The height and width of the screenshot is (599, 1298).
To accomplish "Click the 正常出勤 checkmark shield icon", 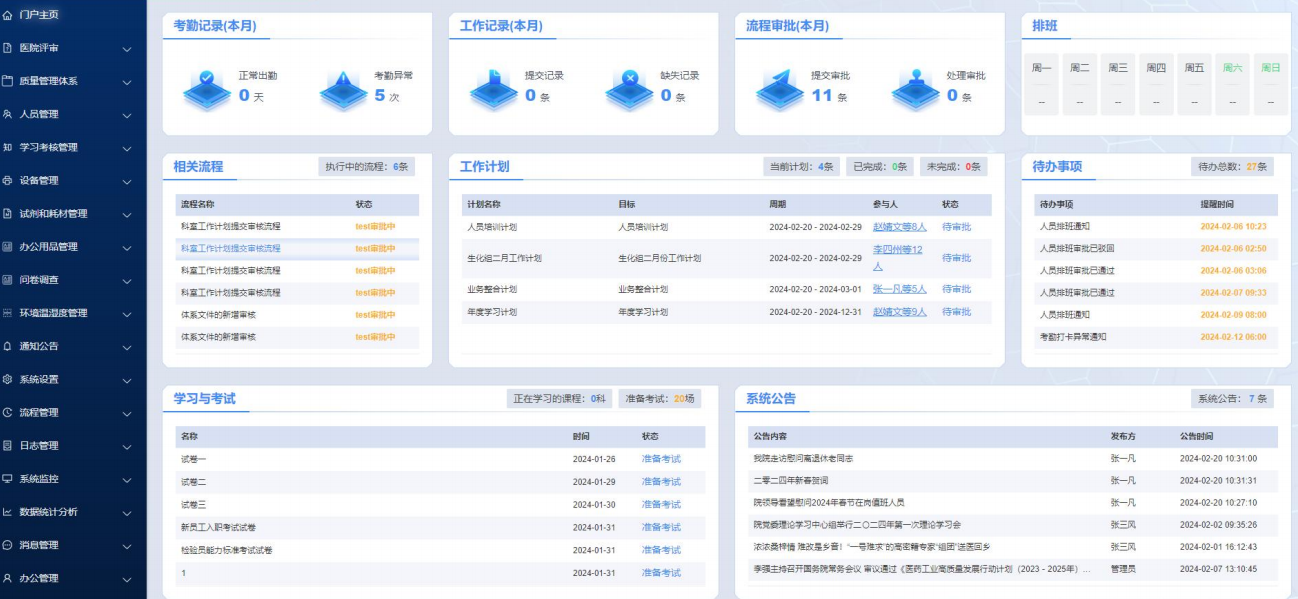I will [x=207, y=89].
